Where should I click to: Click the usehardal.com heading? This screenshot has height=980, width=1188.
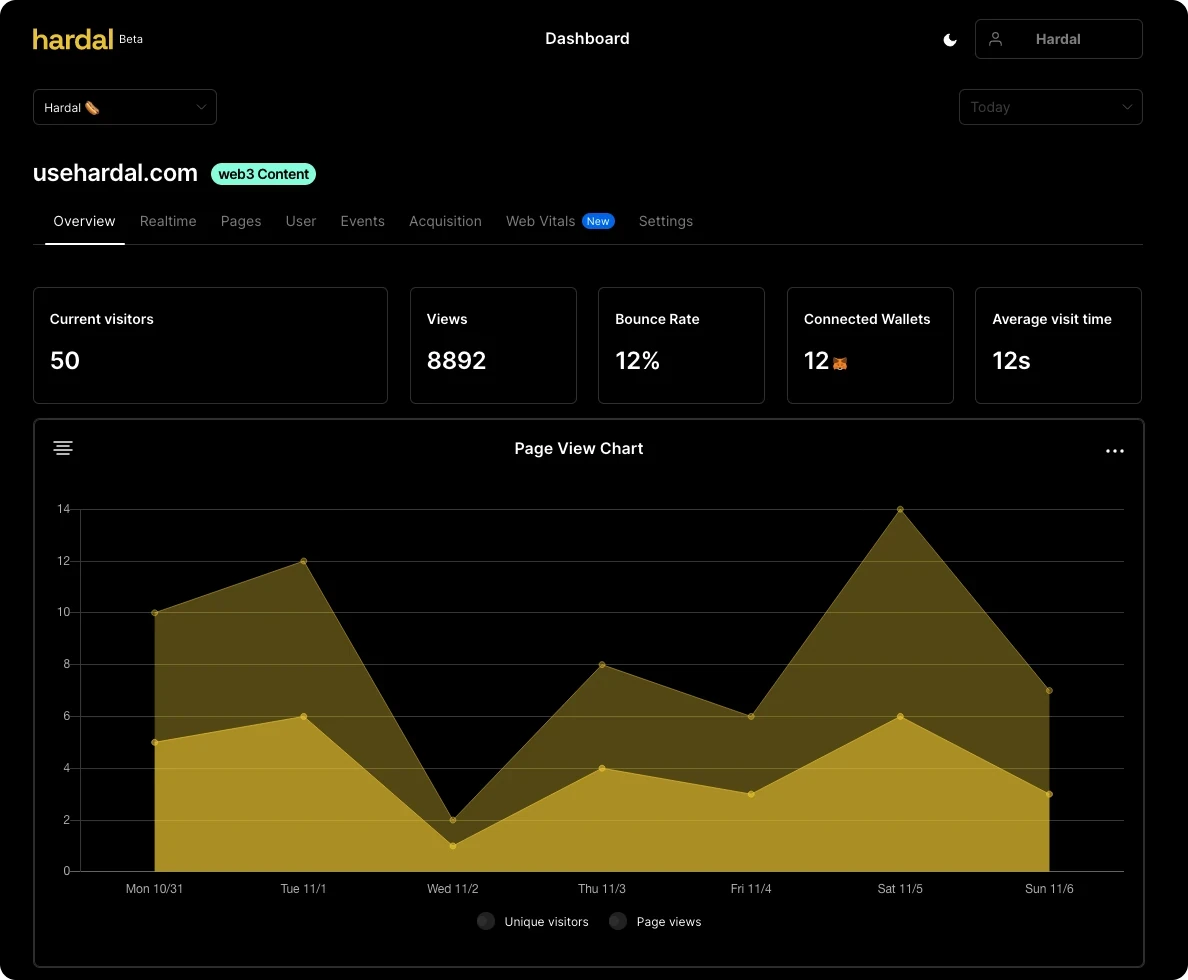pos(115,173)
